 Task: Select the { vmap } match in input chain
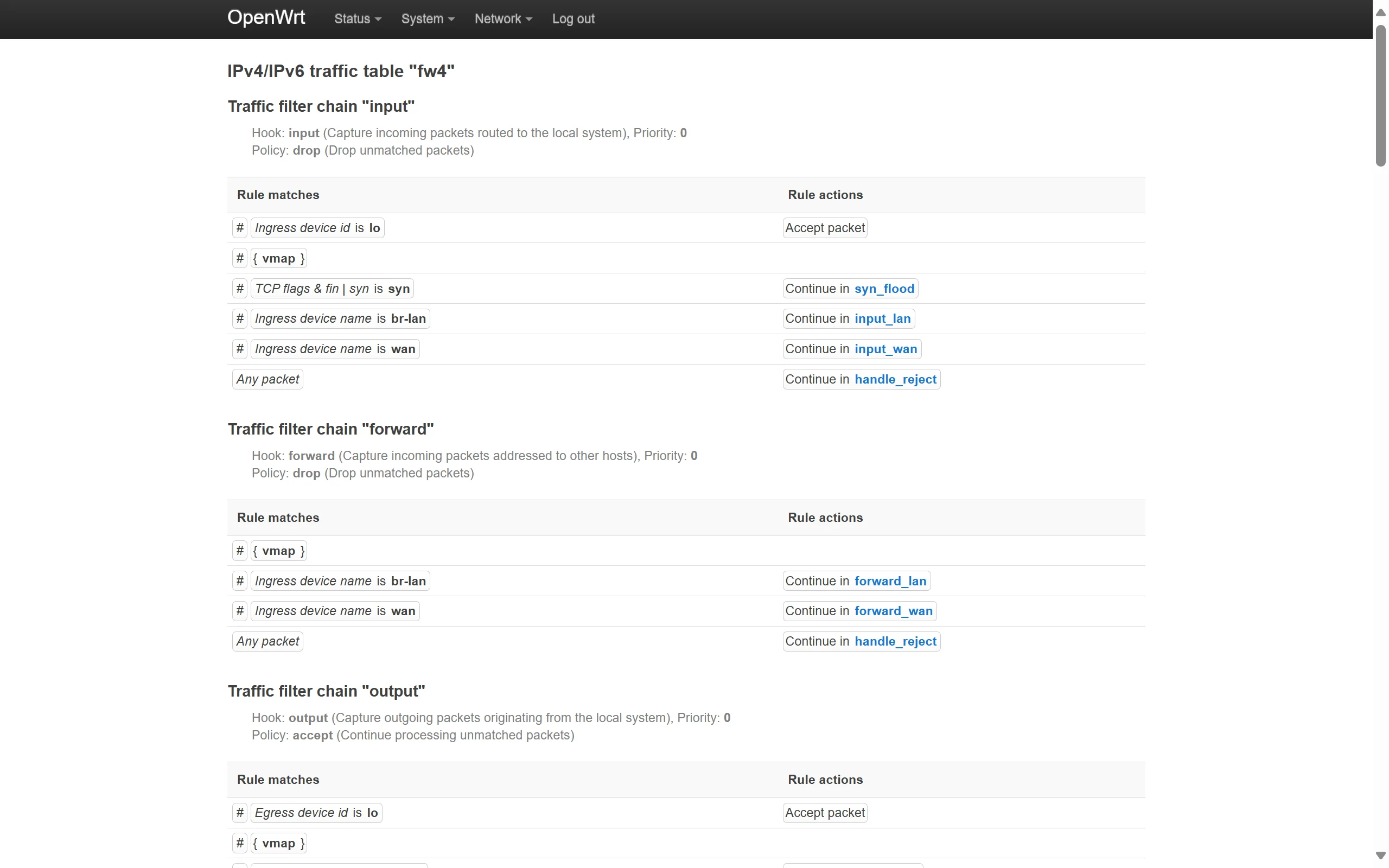click(x=279, y=258)
